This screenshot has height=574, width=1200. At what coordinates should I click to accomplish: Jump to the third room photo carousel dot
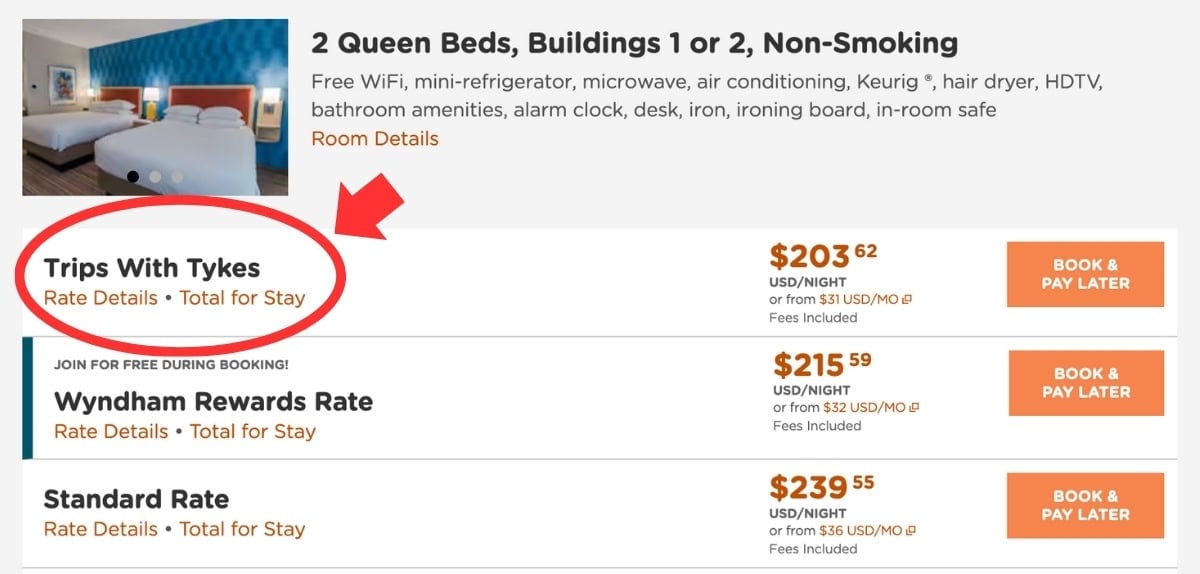click(177, 177)
